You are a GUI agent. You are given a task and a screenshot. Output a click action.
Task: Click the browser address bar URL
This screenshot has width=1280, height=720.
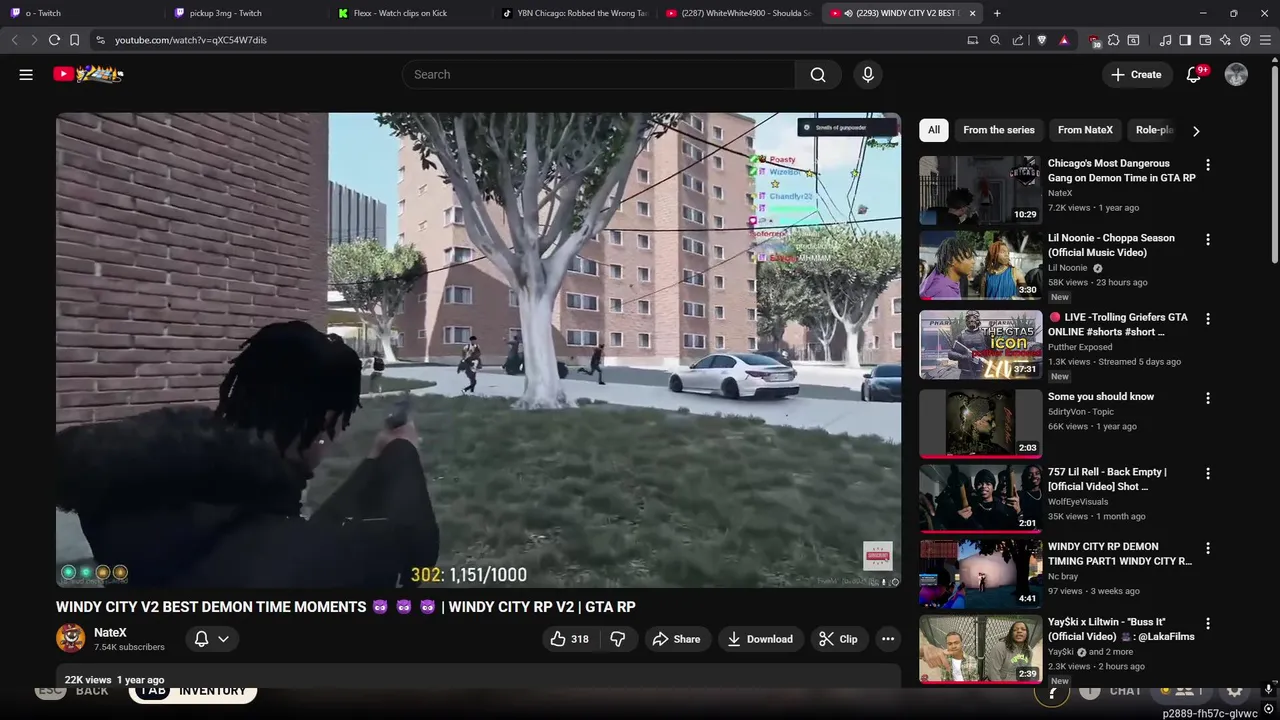point(191,40)
